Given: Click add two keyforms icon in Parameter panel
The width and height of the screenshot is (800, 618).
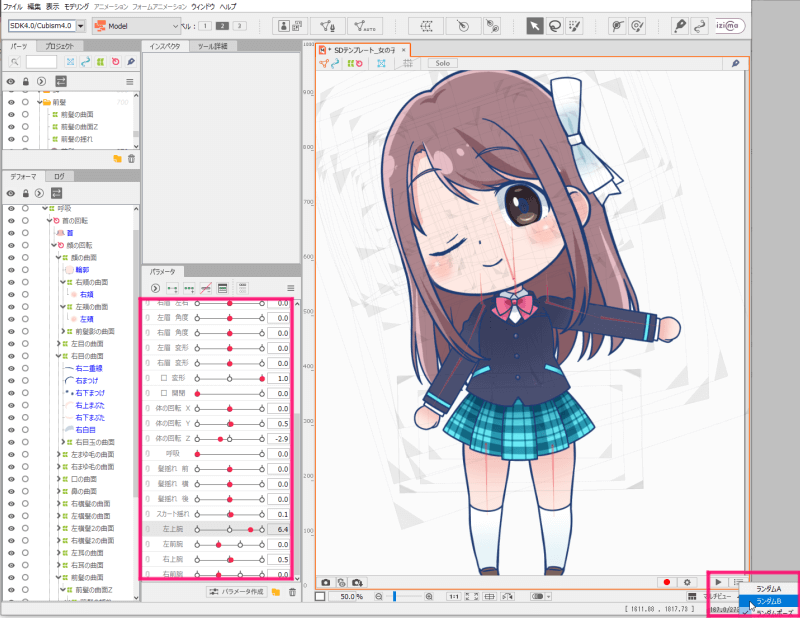Looking at the screenshot, I should click(172, 288).
